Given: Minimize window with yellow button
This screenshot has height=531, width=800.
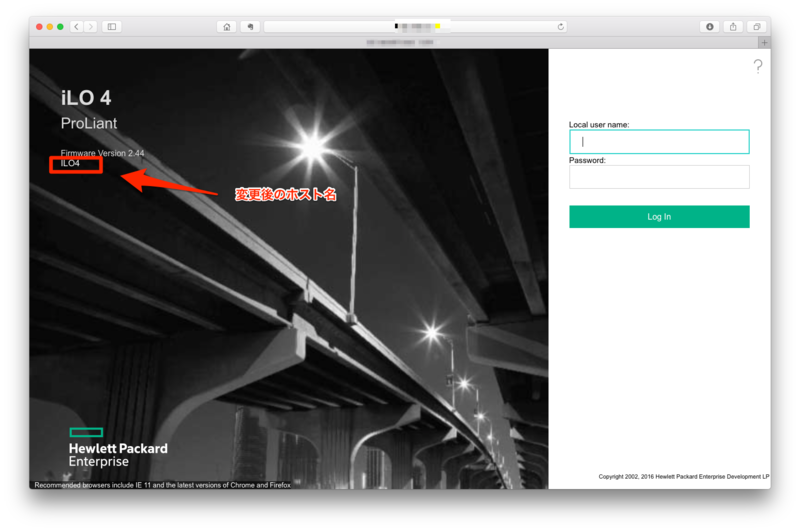Looking at the screenshot, I should (49, 27).
